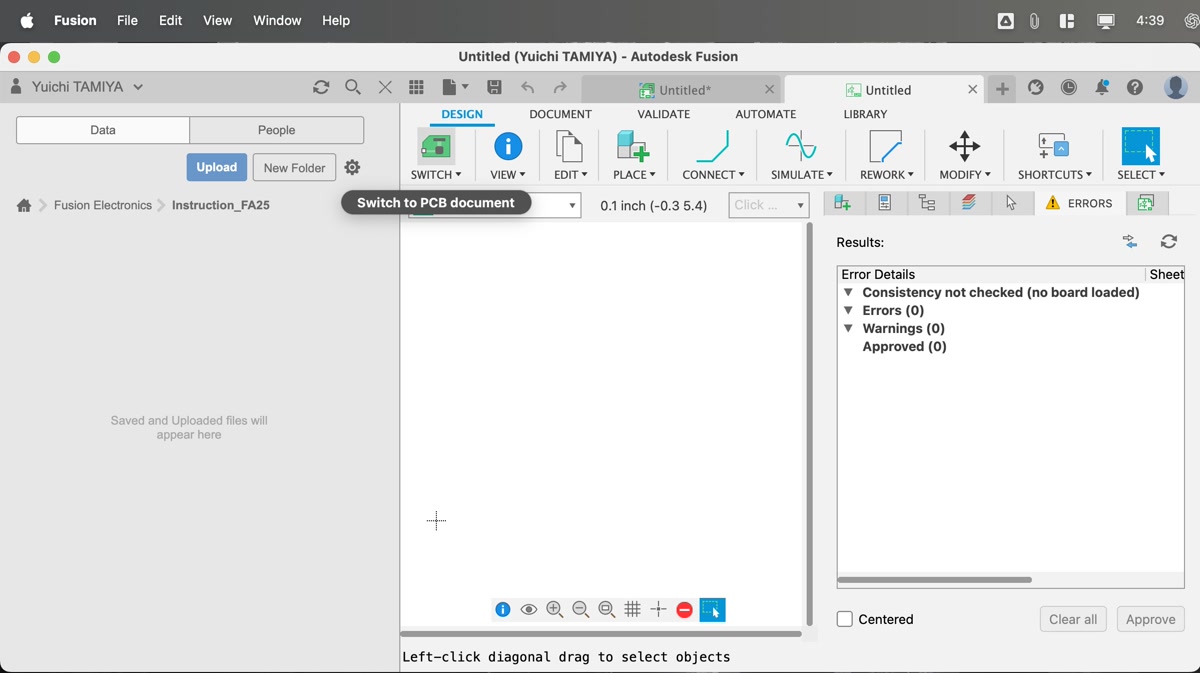Switch to the LIBRARY ribbon tab
The image size is (1200, 673).
click(865, 114)
